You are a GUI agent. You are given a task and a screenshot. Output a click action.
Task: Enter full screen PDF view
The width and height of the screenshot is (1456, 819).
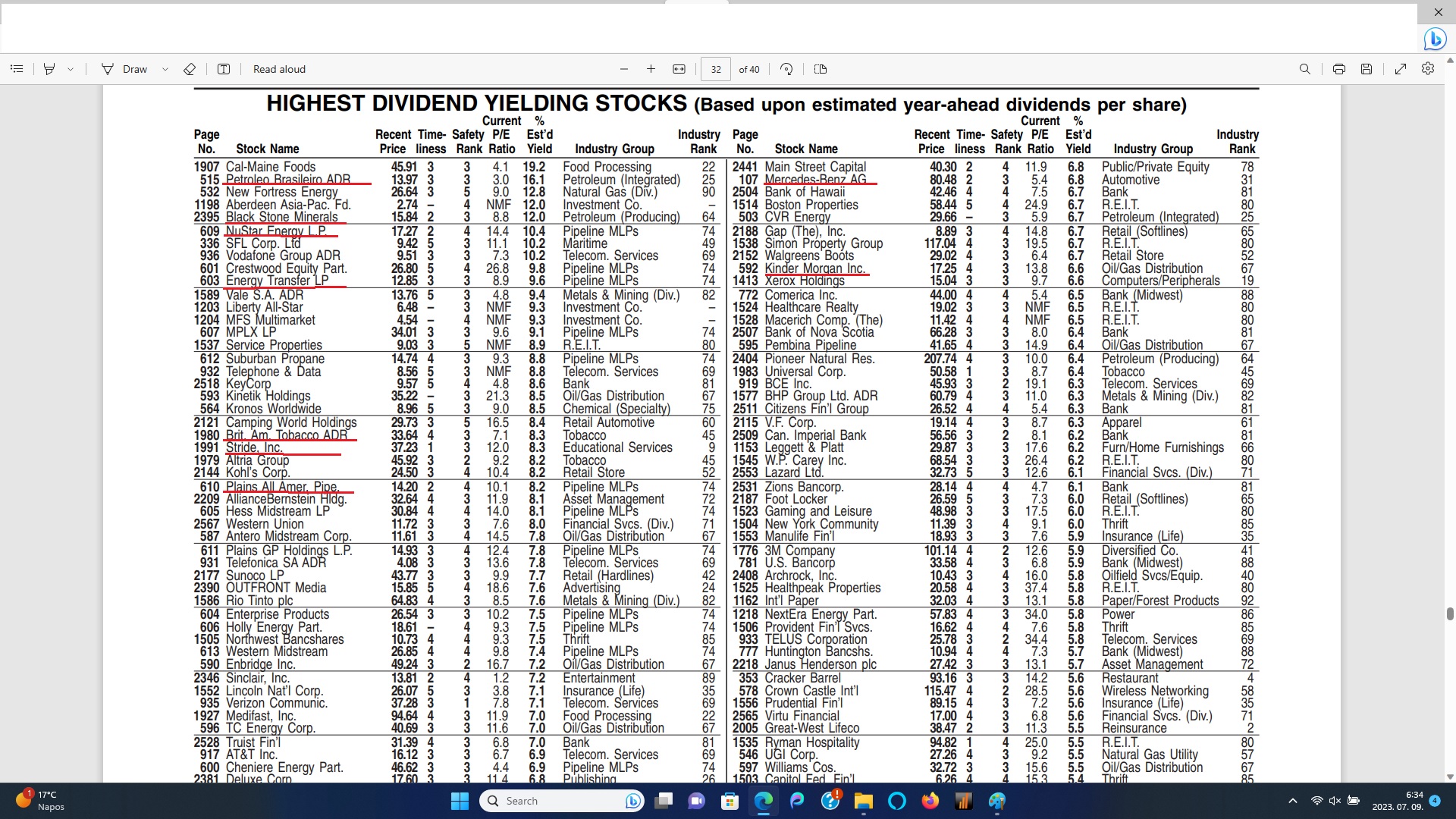(1401, 69)
